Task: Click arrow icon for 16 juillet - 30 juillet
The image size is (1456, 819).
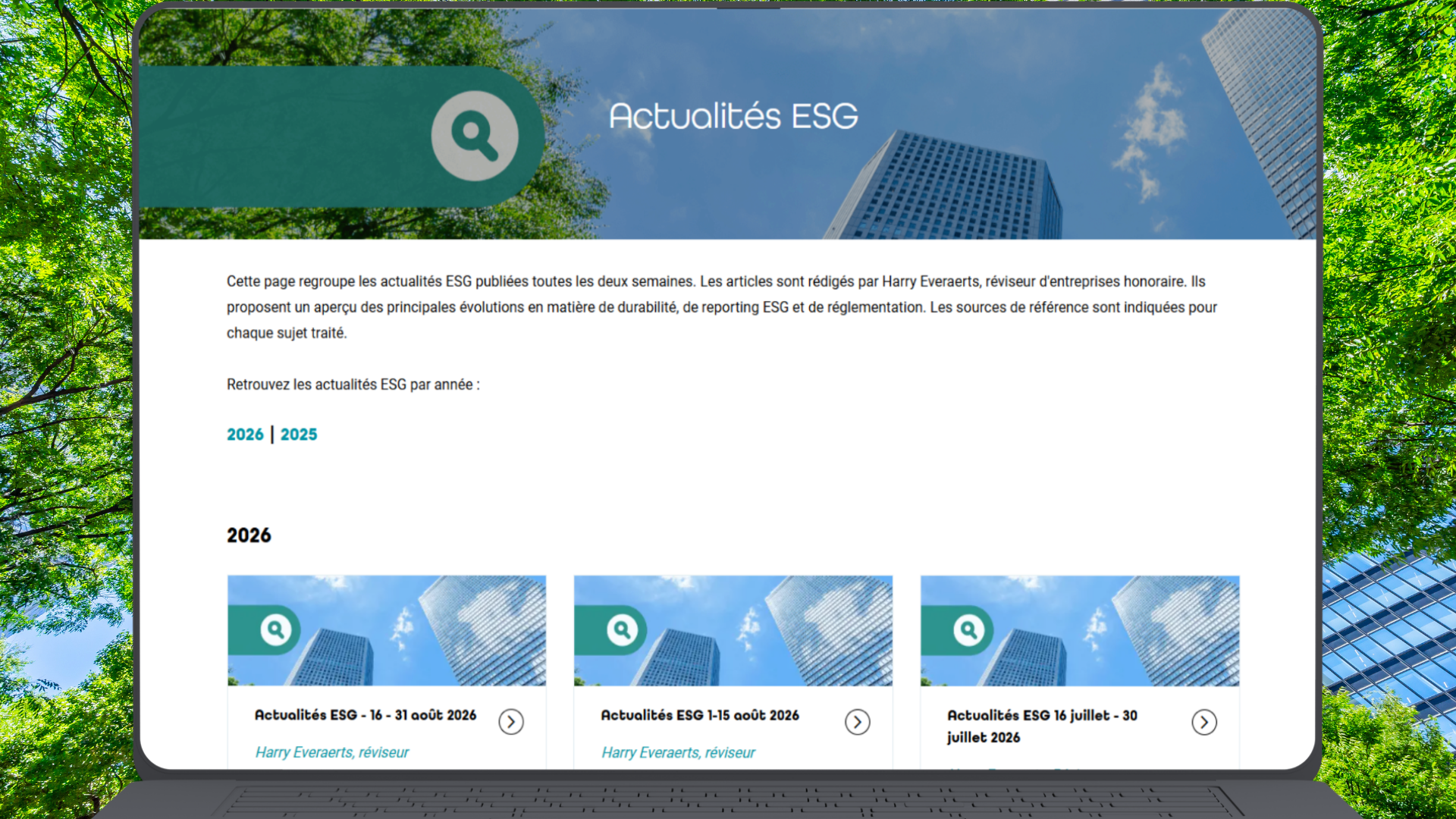Action: [x=1204, y=722]
